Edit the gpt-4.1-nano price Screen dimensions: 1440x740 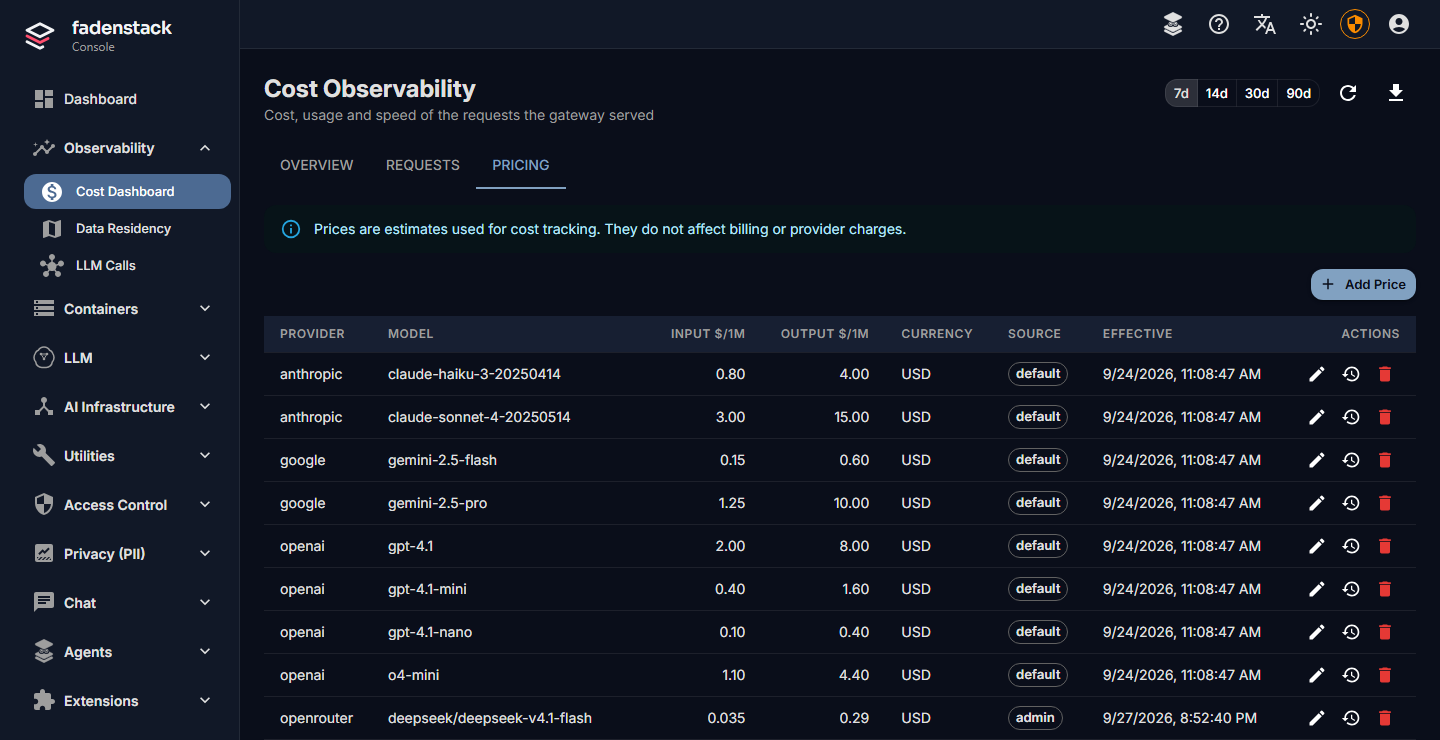[1317, 632]
